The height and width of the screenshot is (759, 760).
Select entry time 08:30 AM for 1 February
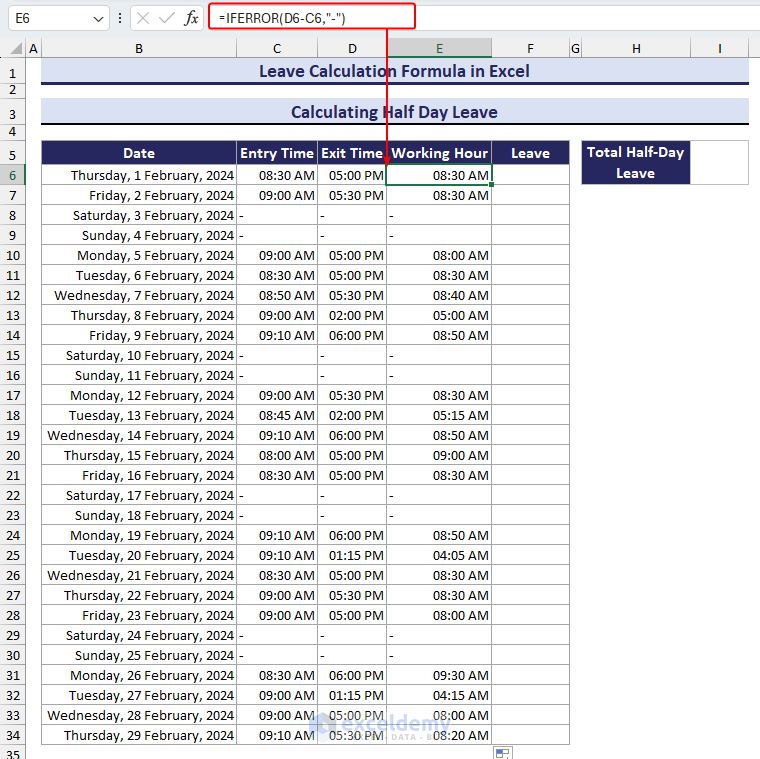click(x=277, y=175)
